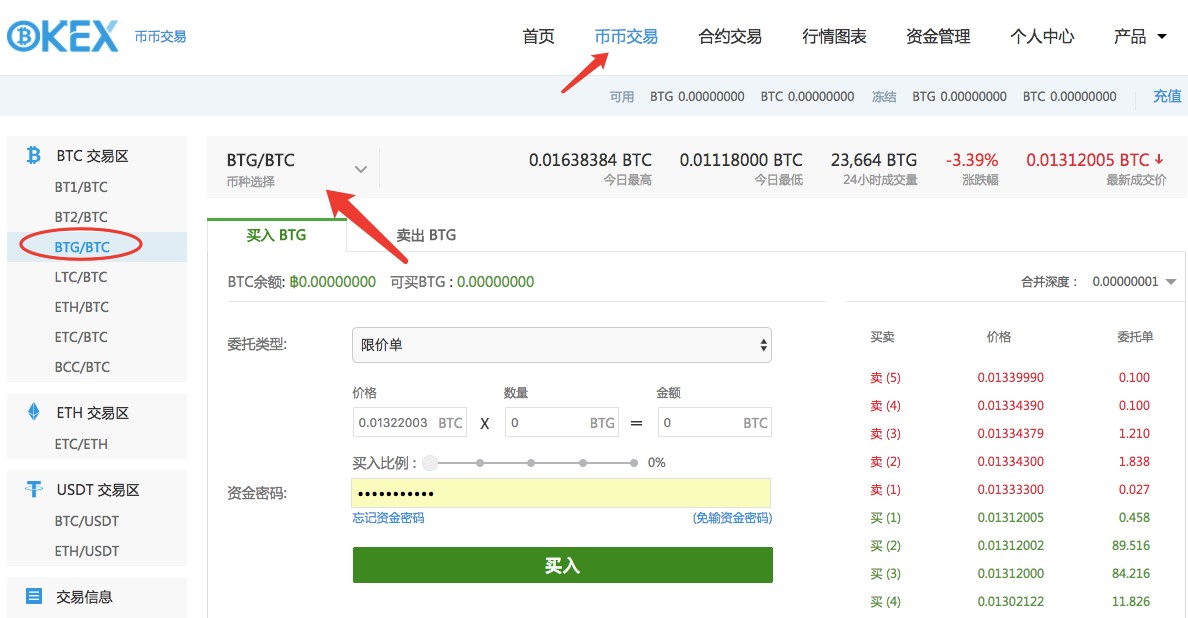Open 币币交易 in the top navigation

coord(626,36)
